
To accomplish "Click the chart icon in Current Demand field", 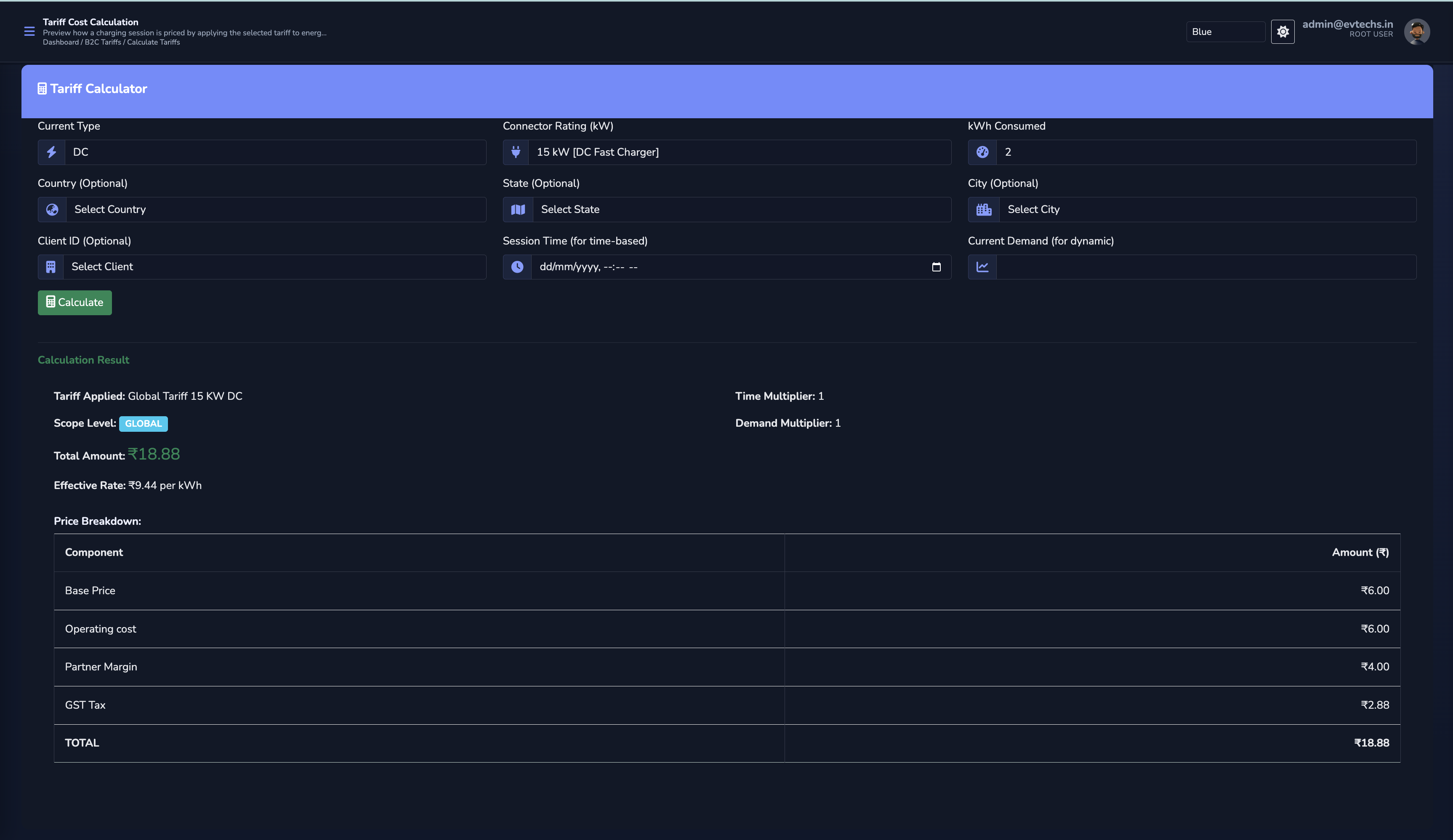I will pyautogui.click(x=982, y=266).
